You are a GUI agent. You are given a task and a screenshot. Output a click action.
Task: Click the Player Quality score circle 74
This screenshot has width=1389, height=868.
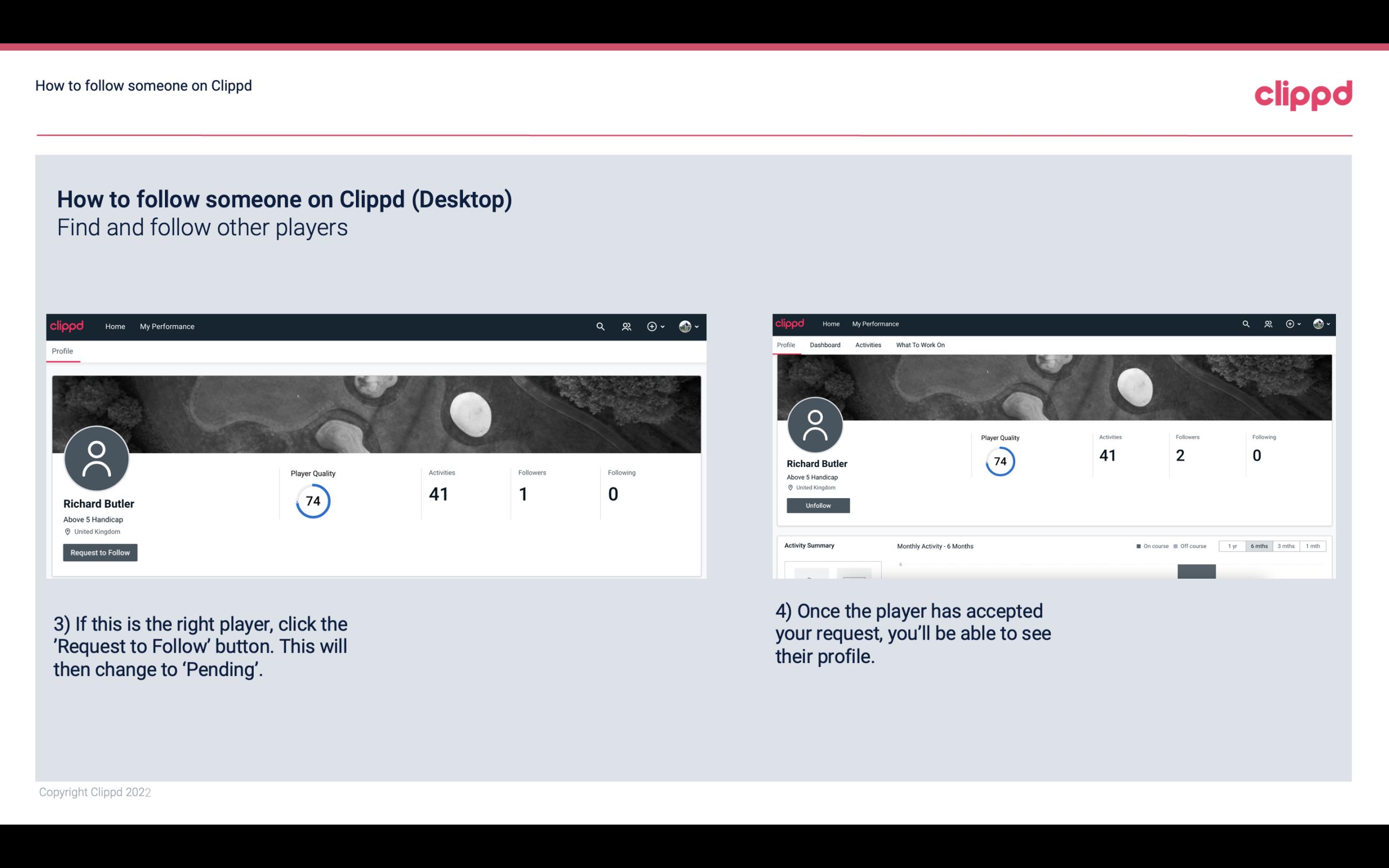click(312, 500)
